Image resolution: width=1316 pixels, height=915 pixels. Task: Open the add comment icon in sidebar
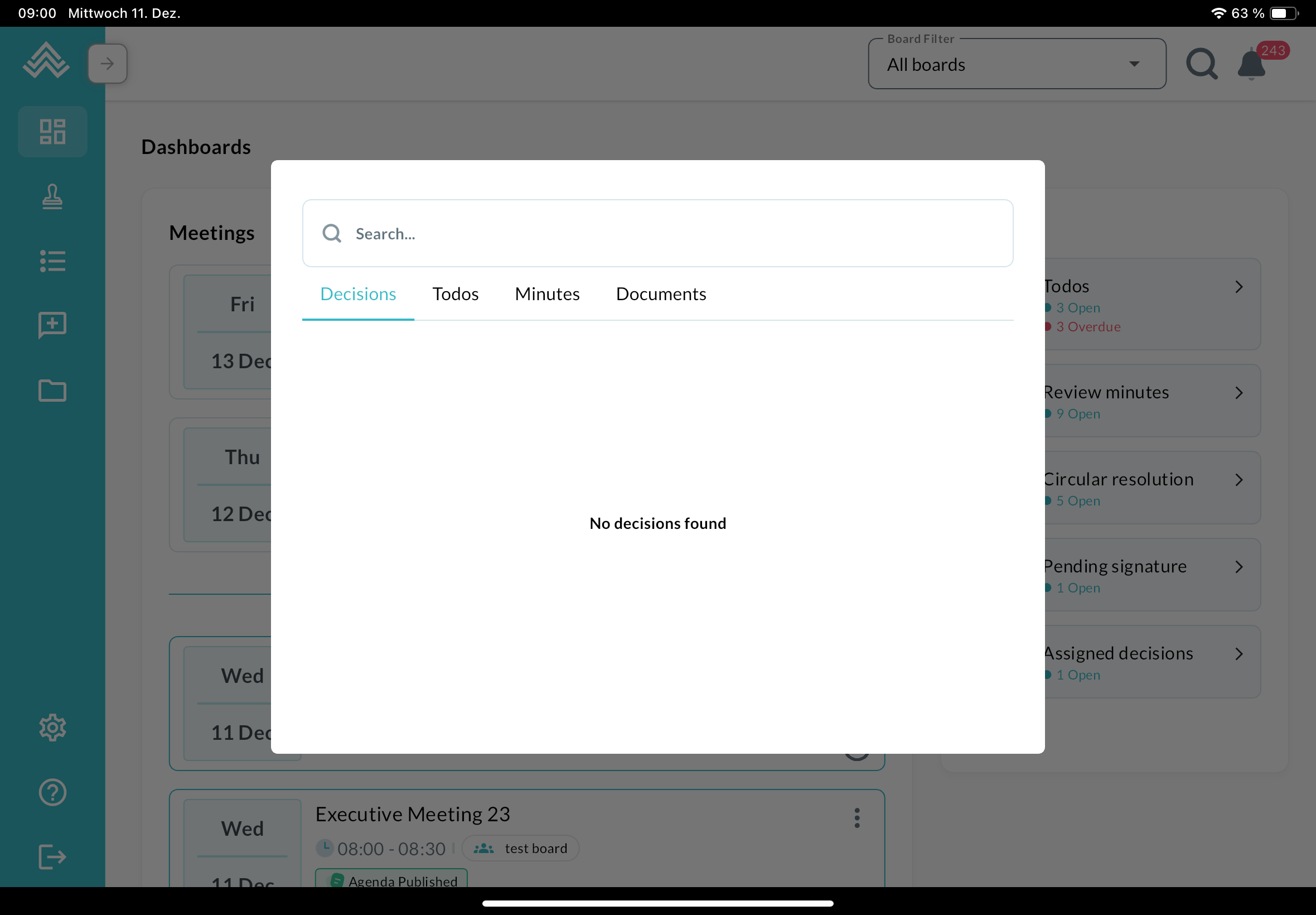52,325
